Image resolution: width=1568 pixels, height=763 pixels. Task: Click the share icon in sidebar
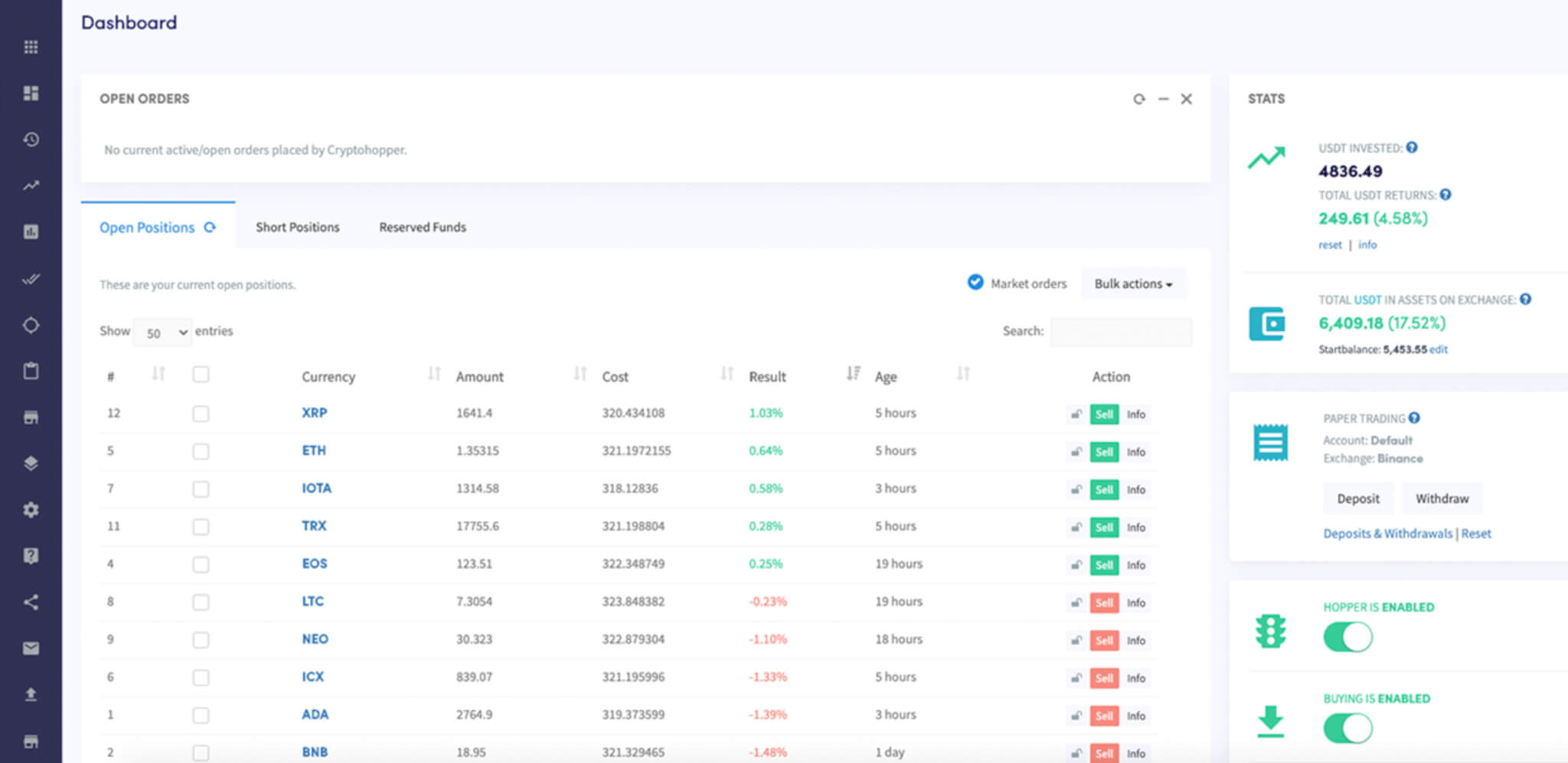31,602
